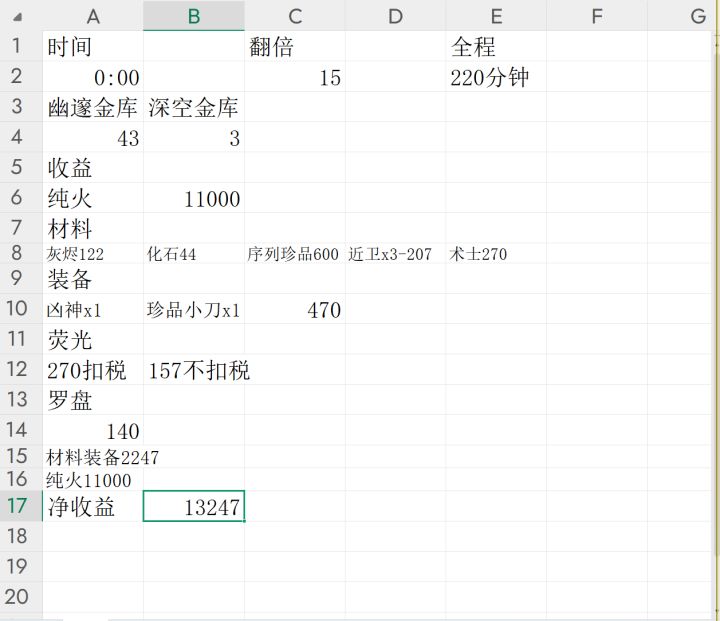720x621 pixels.
Task: Click cell with value 140
Action: point(93,430)
